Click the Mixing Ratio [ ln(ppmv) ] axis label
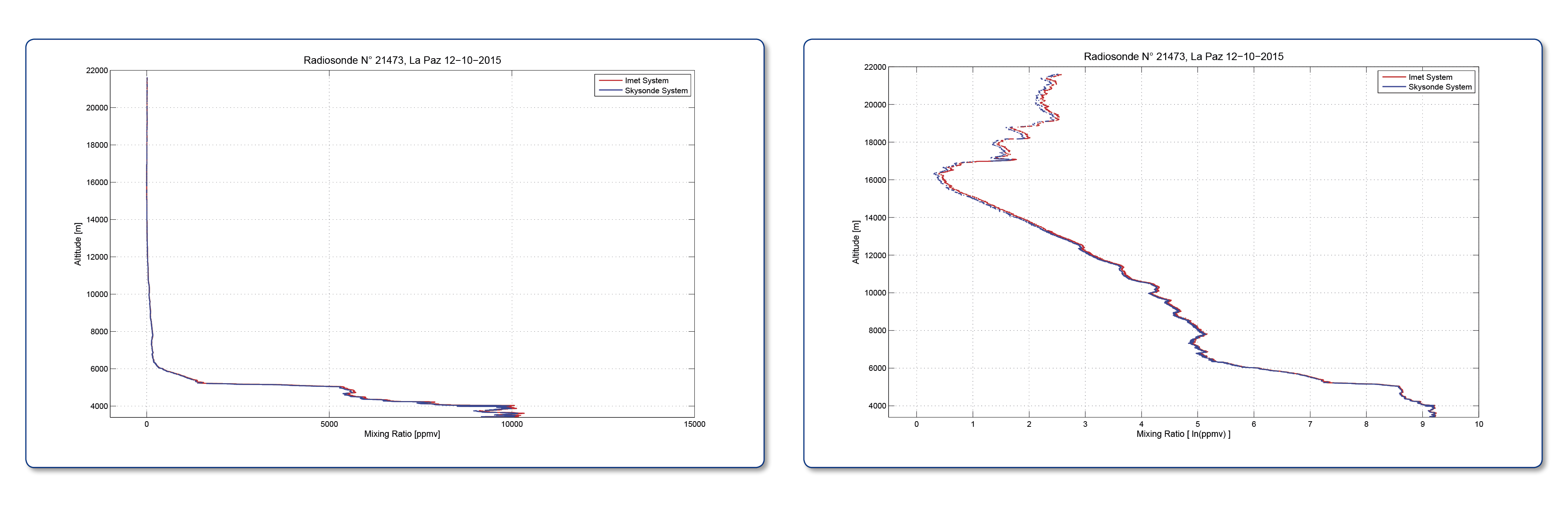 [x=1183, y=434]
